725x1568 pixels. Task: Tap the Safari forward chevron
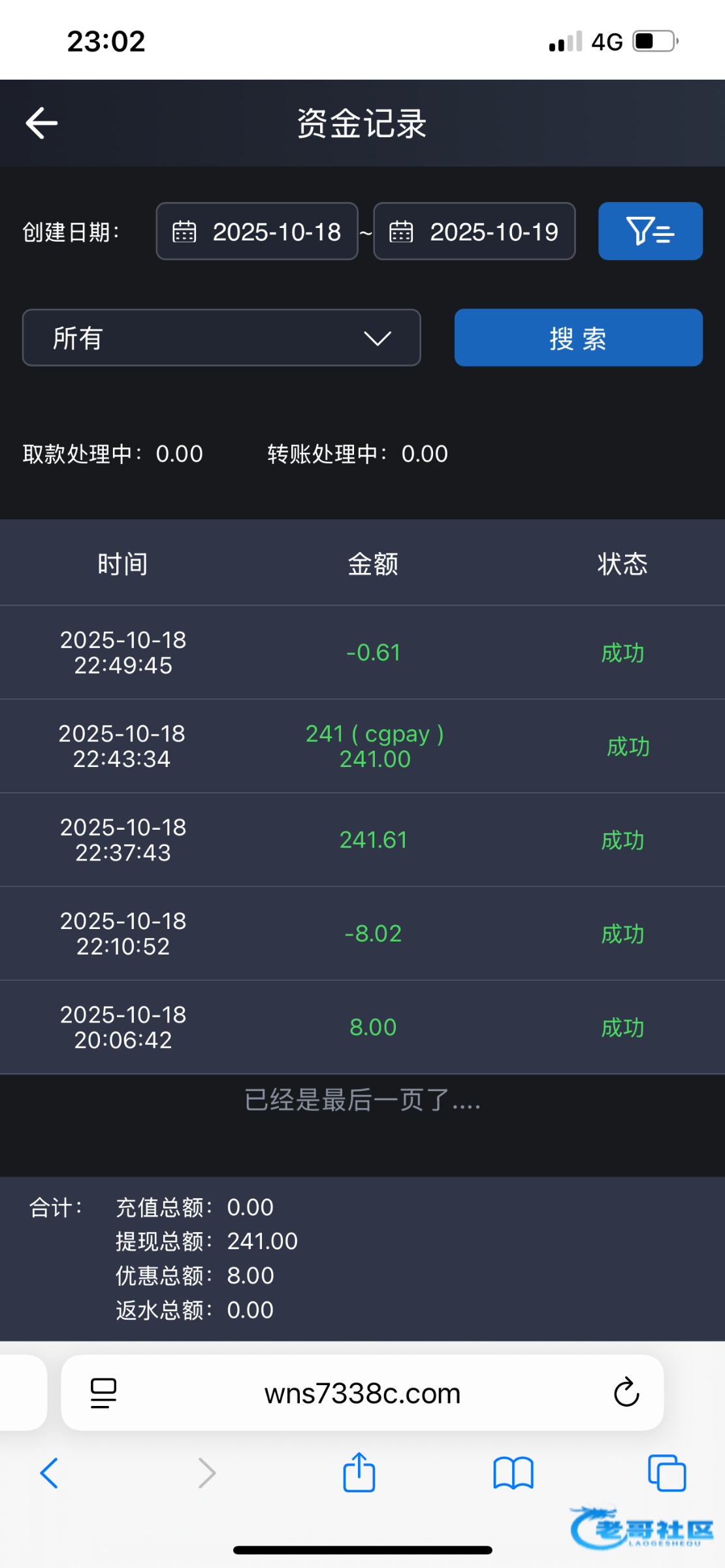[206, 1473]
